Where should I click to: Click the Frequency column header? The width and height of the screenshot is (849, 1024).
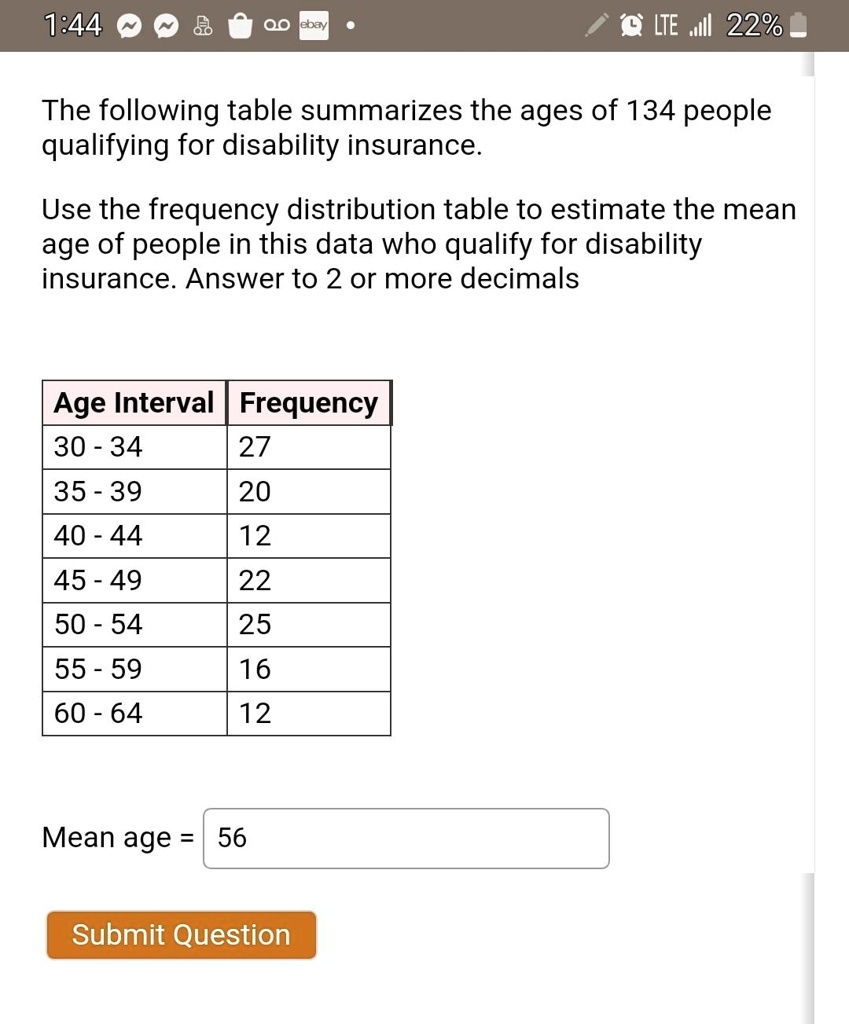pos(308,402)
